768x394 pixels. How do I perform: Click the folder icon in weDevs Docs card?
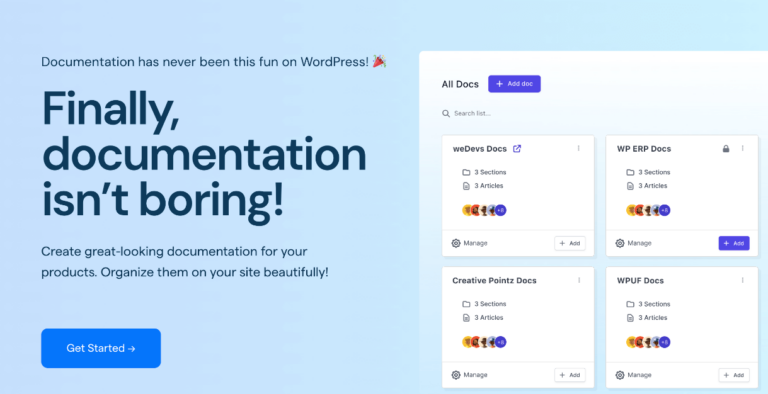466,172
